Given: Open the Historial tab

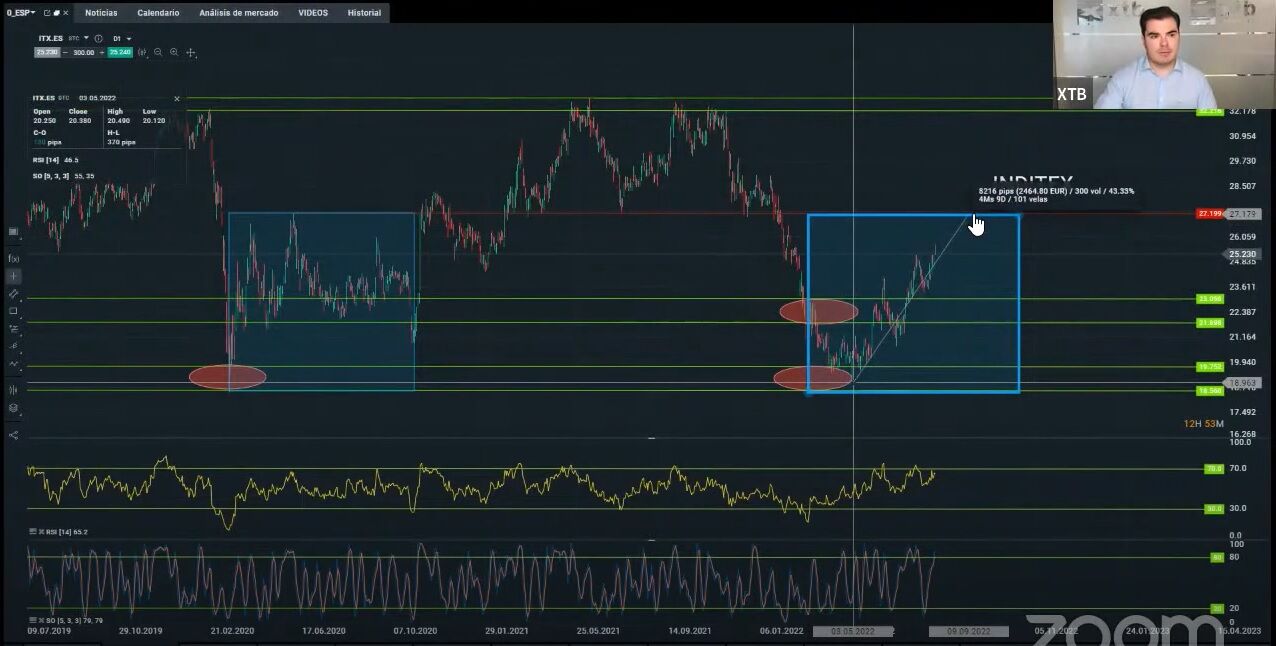Looking at the screenshot, I should click(x=364, y=13).
